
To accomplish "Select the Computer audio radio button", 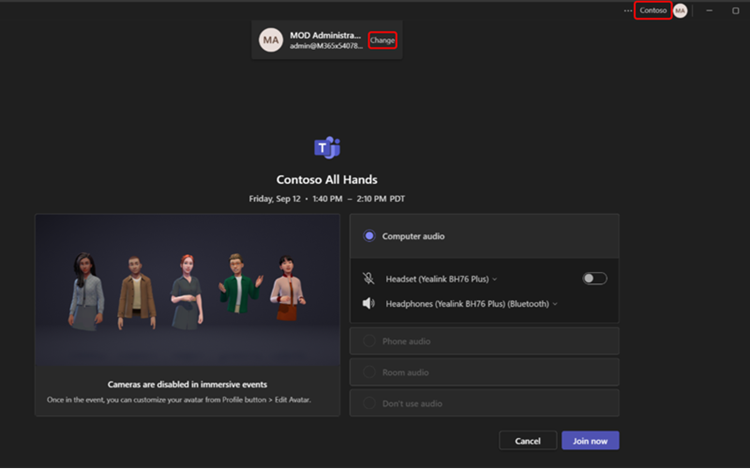I will tap(369, 236).
